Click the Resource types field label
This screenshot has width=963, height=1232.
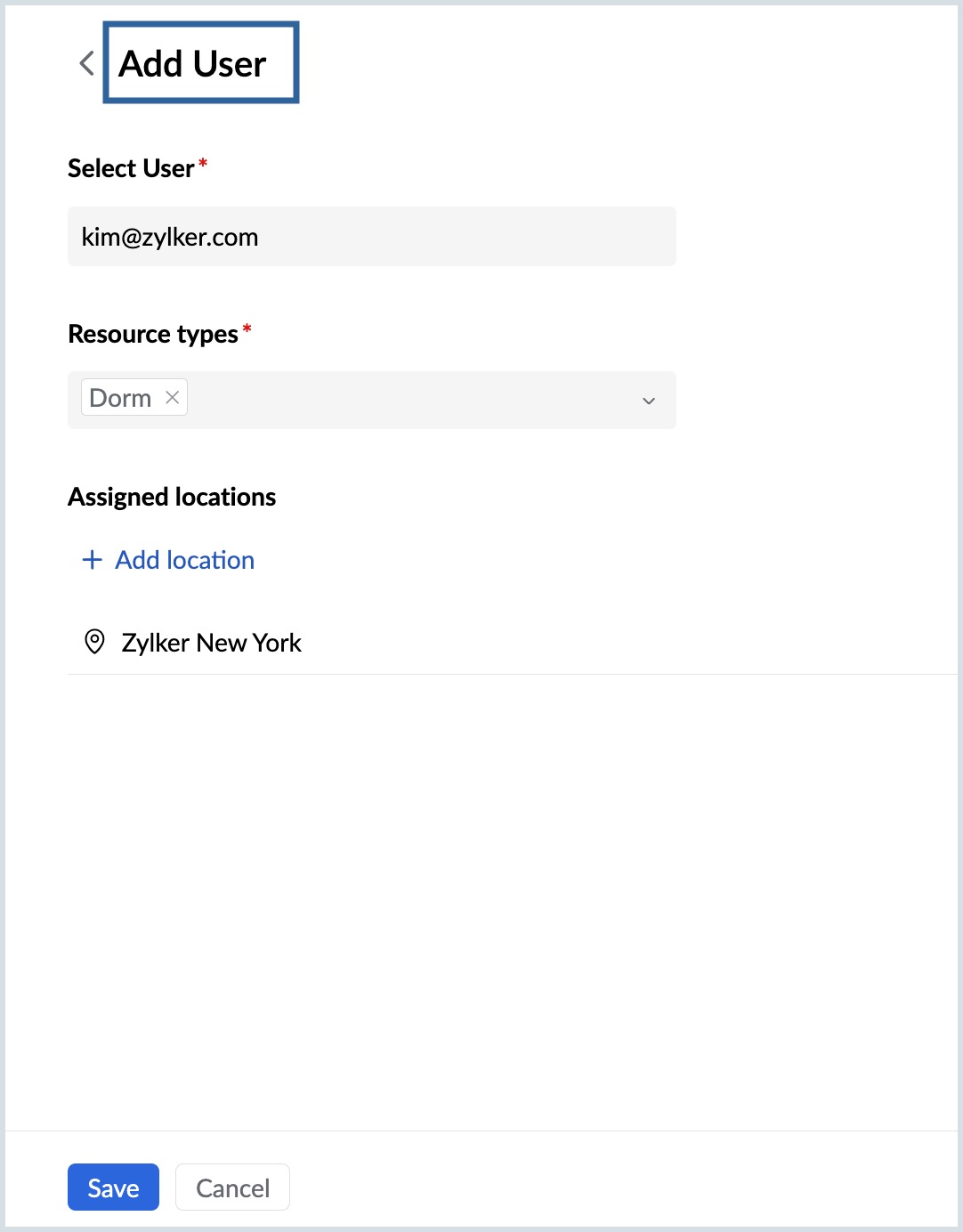pyautogui.click(x=153, y=334)
